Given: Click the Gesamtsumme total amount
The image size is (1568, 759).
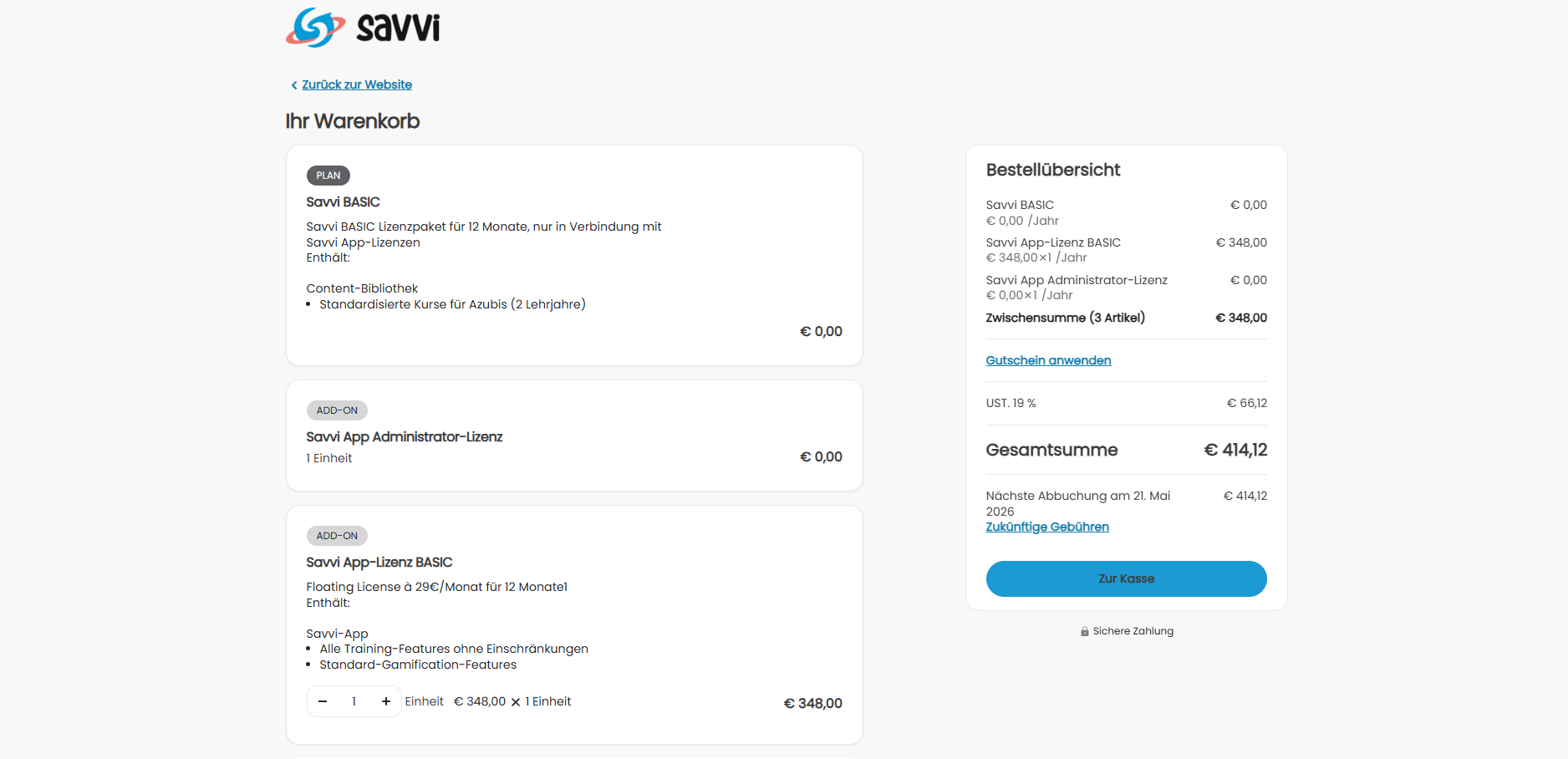Looking at the screenshot, I should point(1235,451).
